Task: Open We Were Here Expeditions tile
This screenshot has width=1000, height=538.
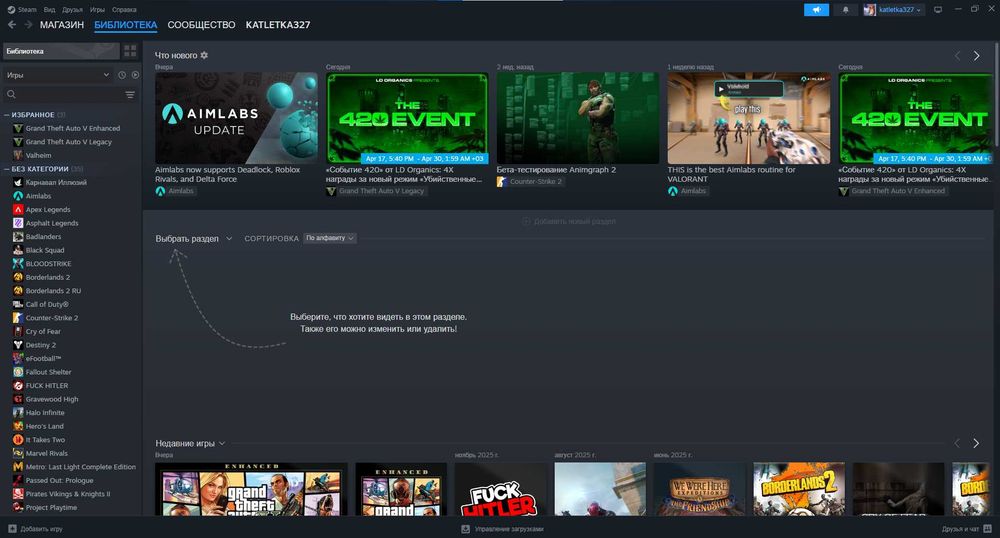Action: pos(700,489)
